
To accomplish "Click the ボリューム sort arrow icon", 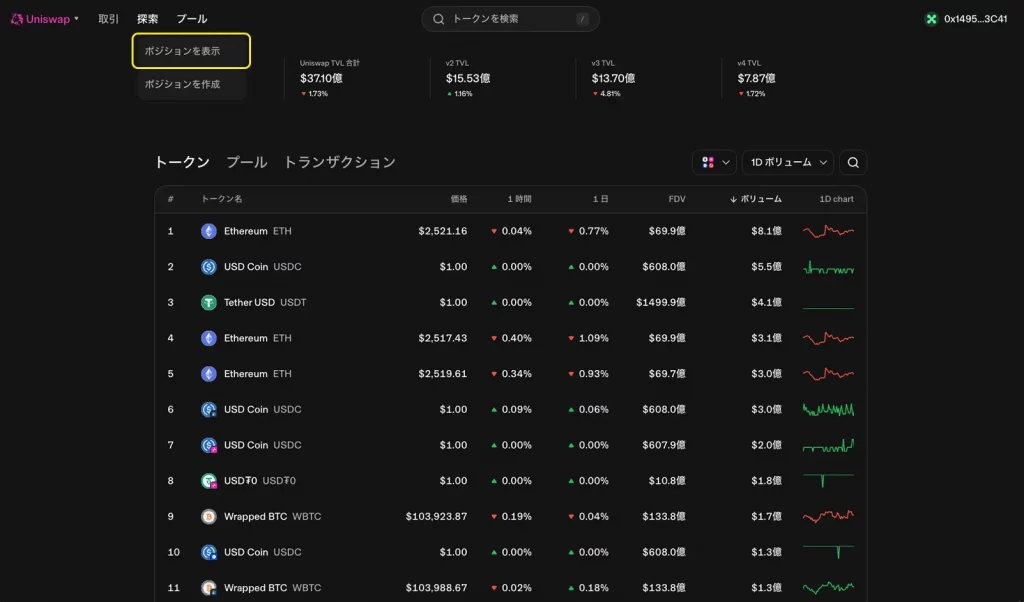I will tap(733, 199).
